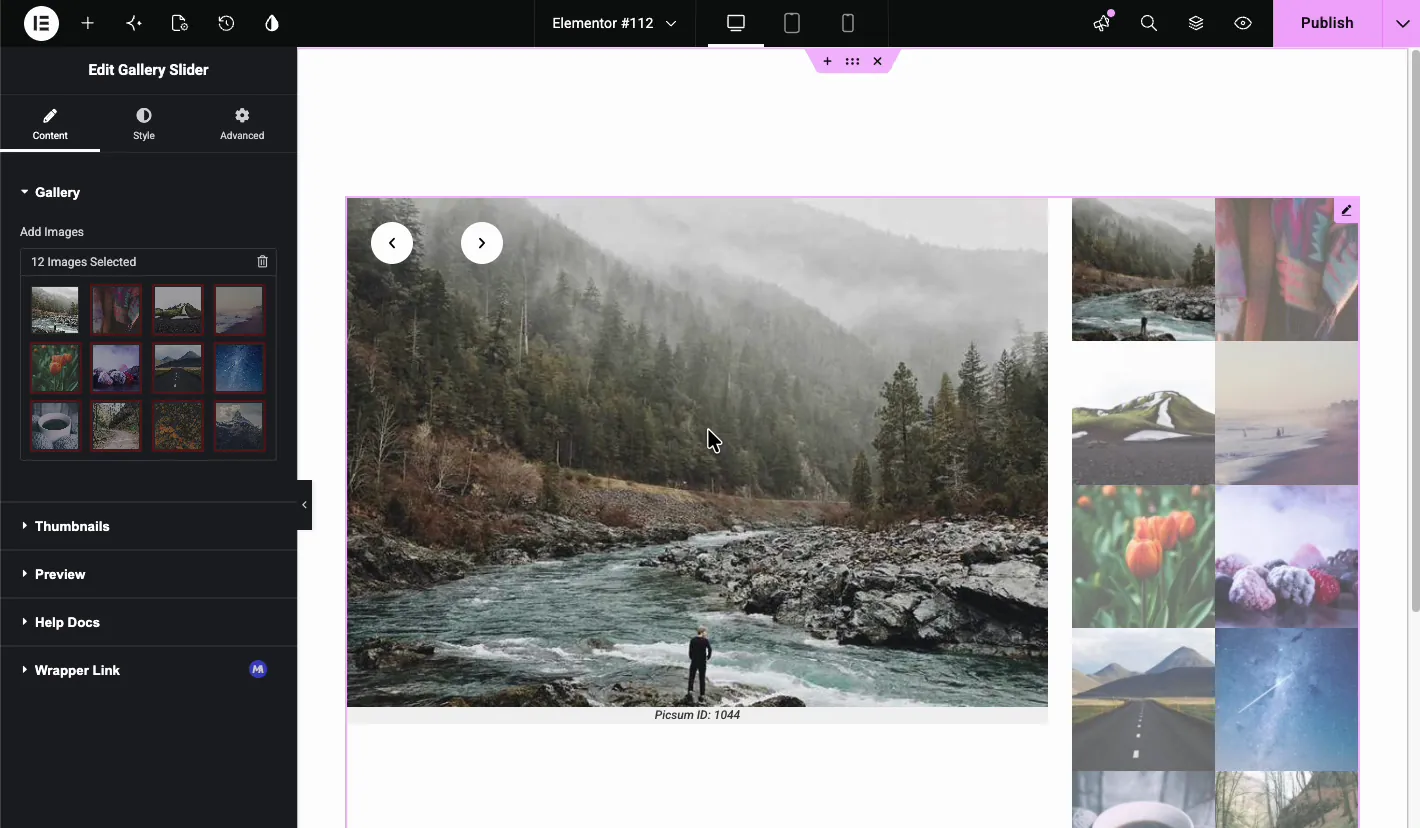Open the structure layers icon

click(x=1196, y=23)
